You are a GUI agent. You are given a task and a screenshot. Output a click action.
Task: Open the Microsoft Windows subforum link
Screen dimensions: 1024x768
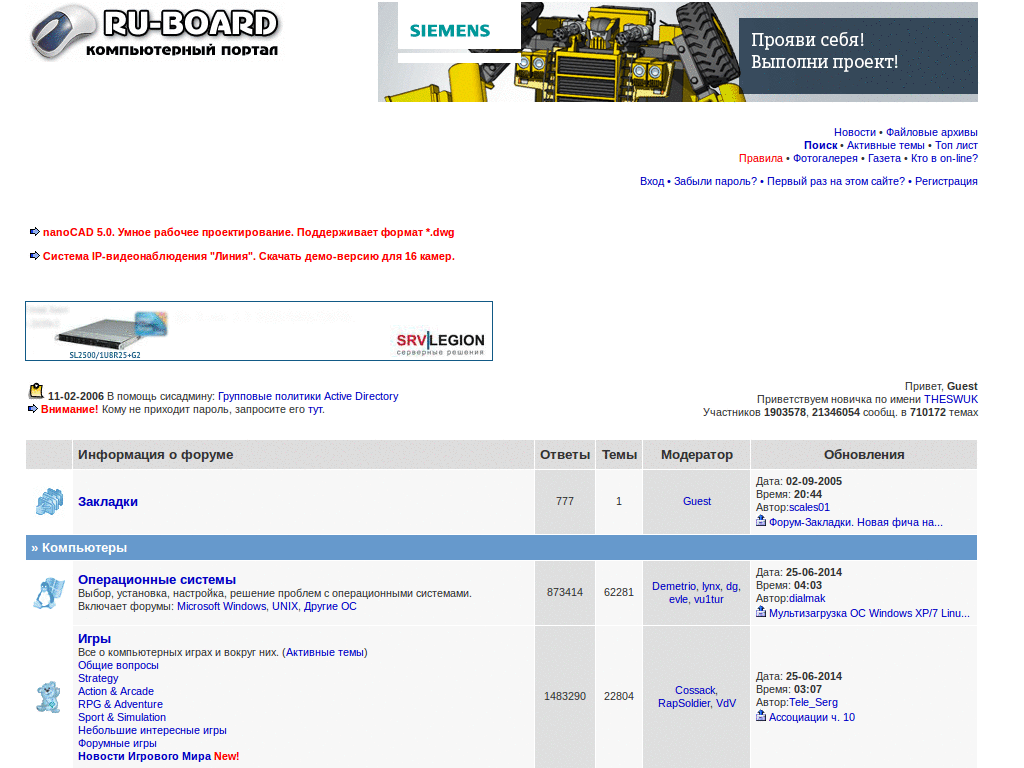(222, 606)
